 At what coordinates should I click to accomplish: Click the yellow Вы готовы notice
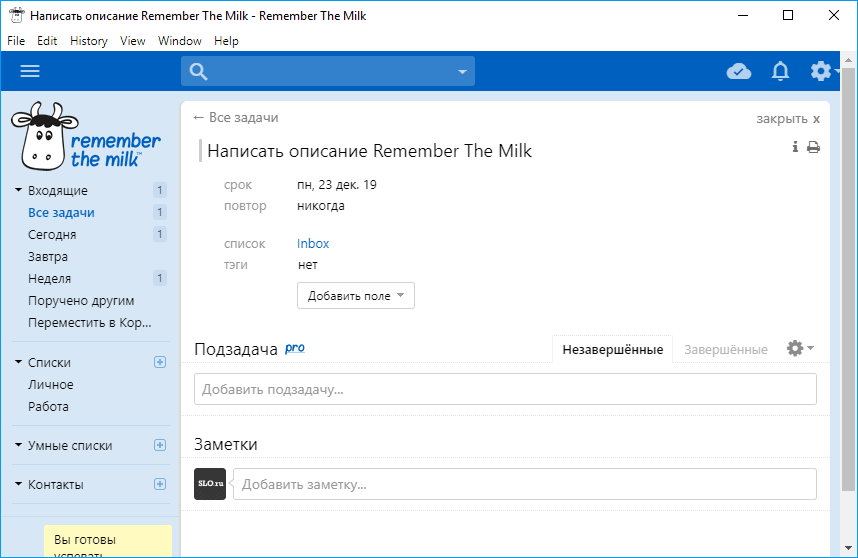pos(108,542)
